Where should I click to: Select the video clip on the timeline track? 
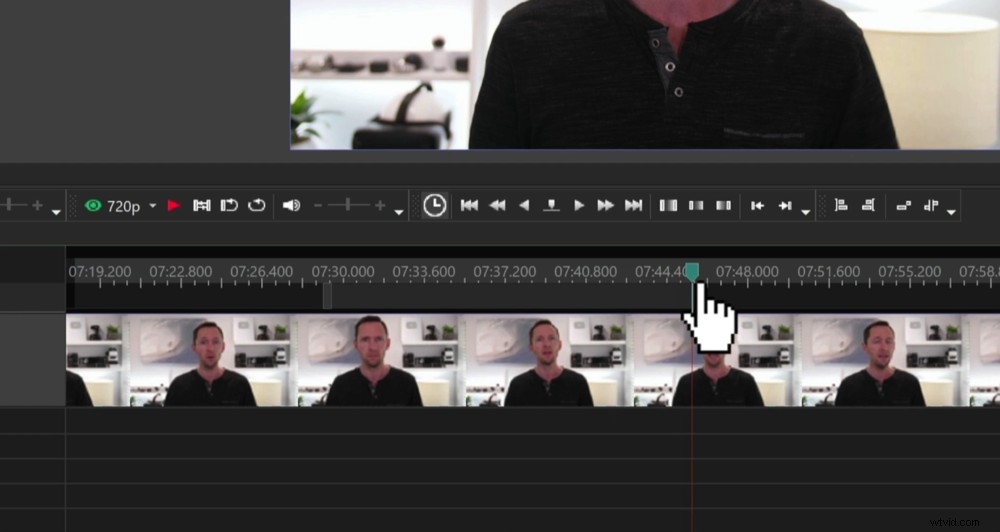[533, 360]
